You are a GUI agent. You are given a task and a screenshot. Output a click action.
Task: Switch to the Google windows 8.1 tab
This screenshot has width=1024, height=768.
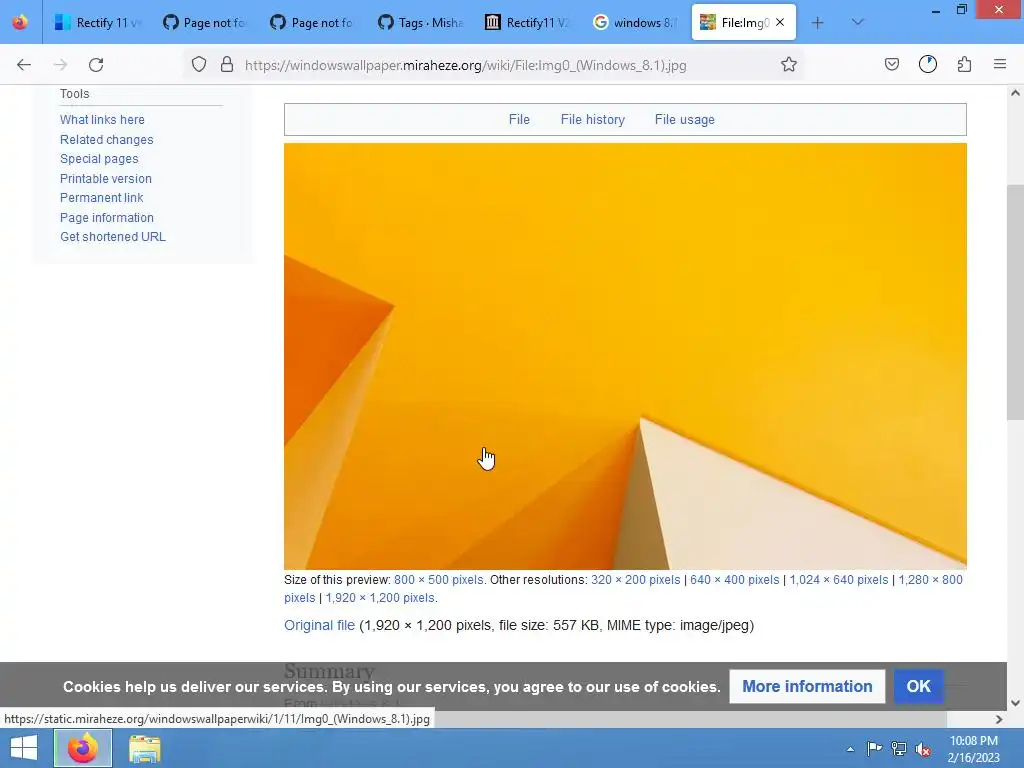tap(635, 23)
